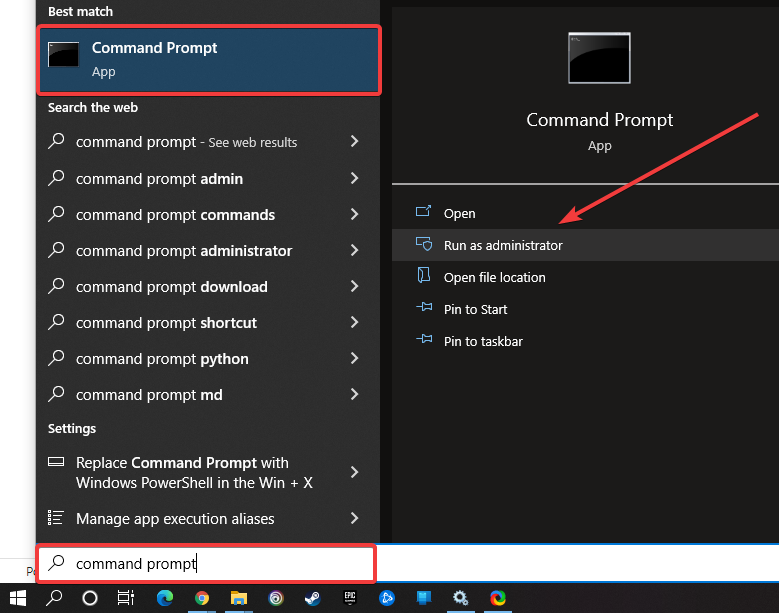Open the gears settings app on taskbar
779x613 pixels.
pos(461,598)
